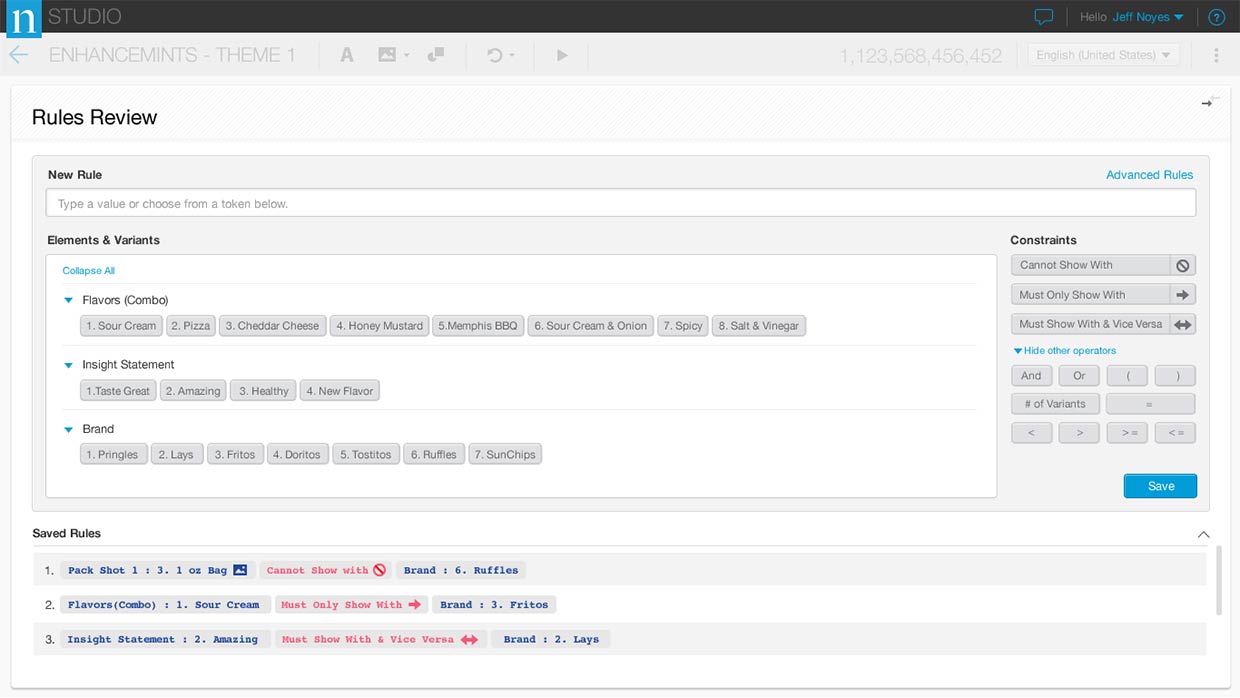Click the Collapse All link

pyautogui.click(x=89, y=271)
